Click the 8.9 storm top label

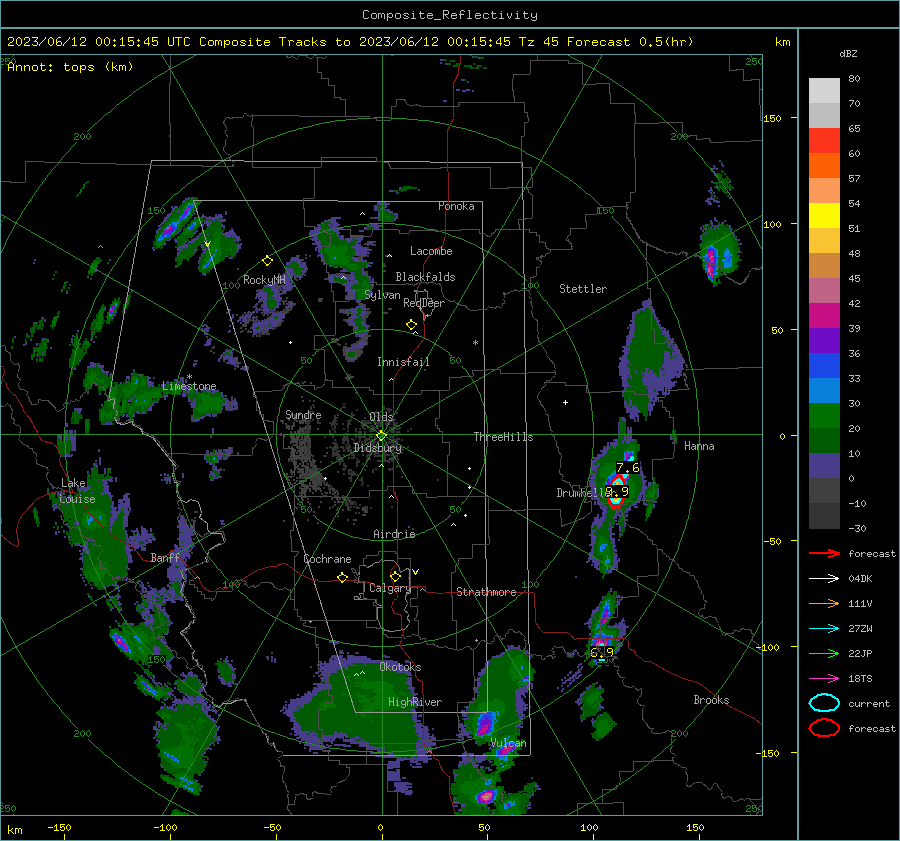tap(617, 491)
